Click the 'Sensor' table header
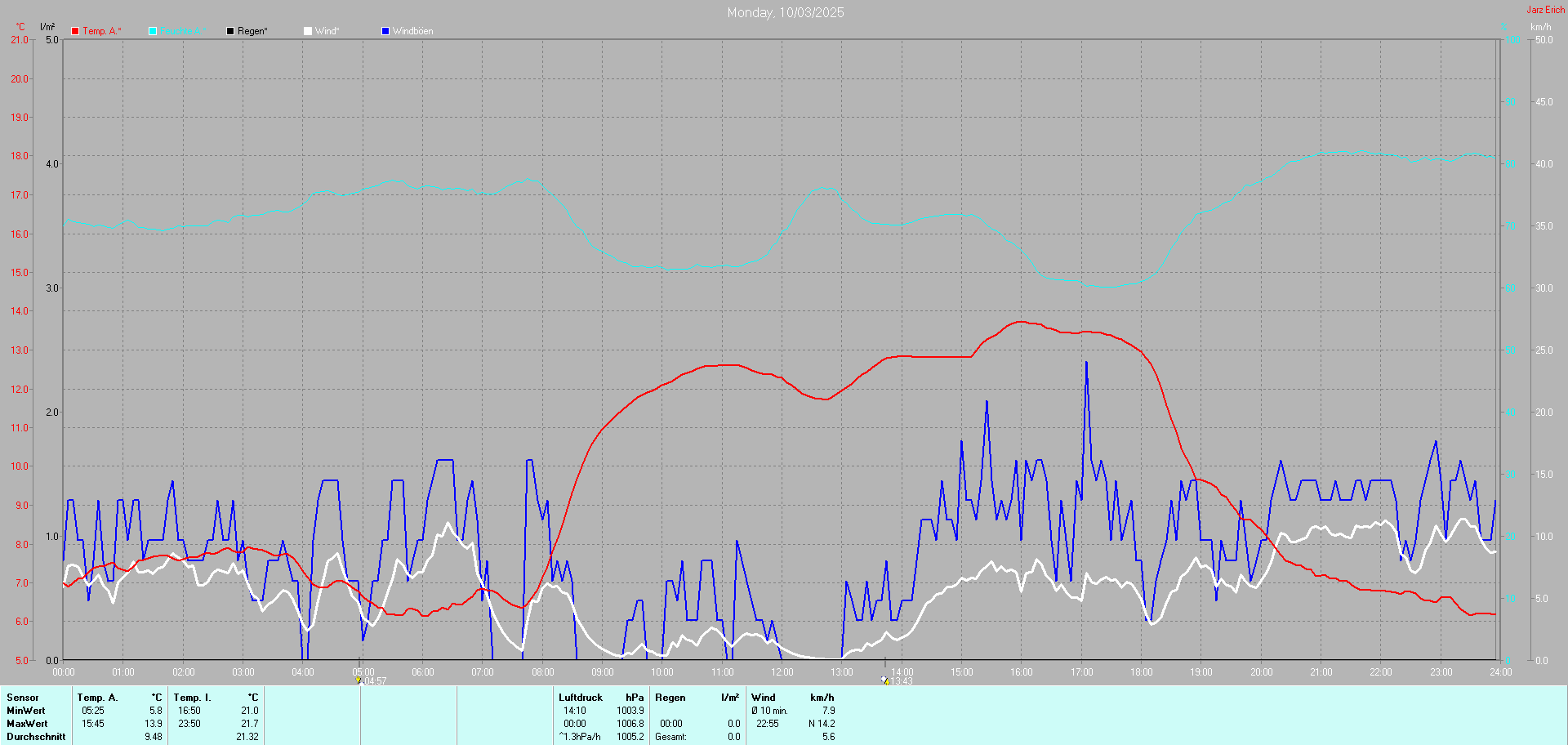1568x745 pixels. [23, 698]
